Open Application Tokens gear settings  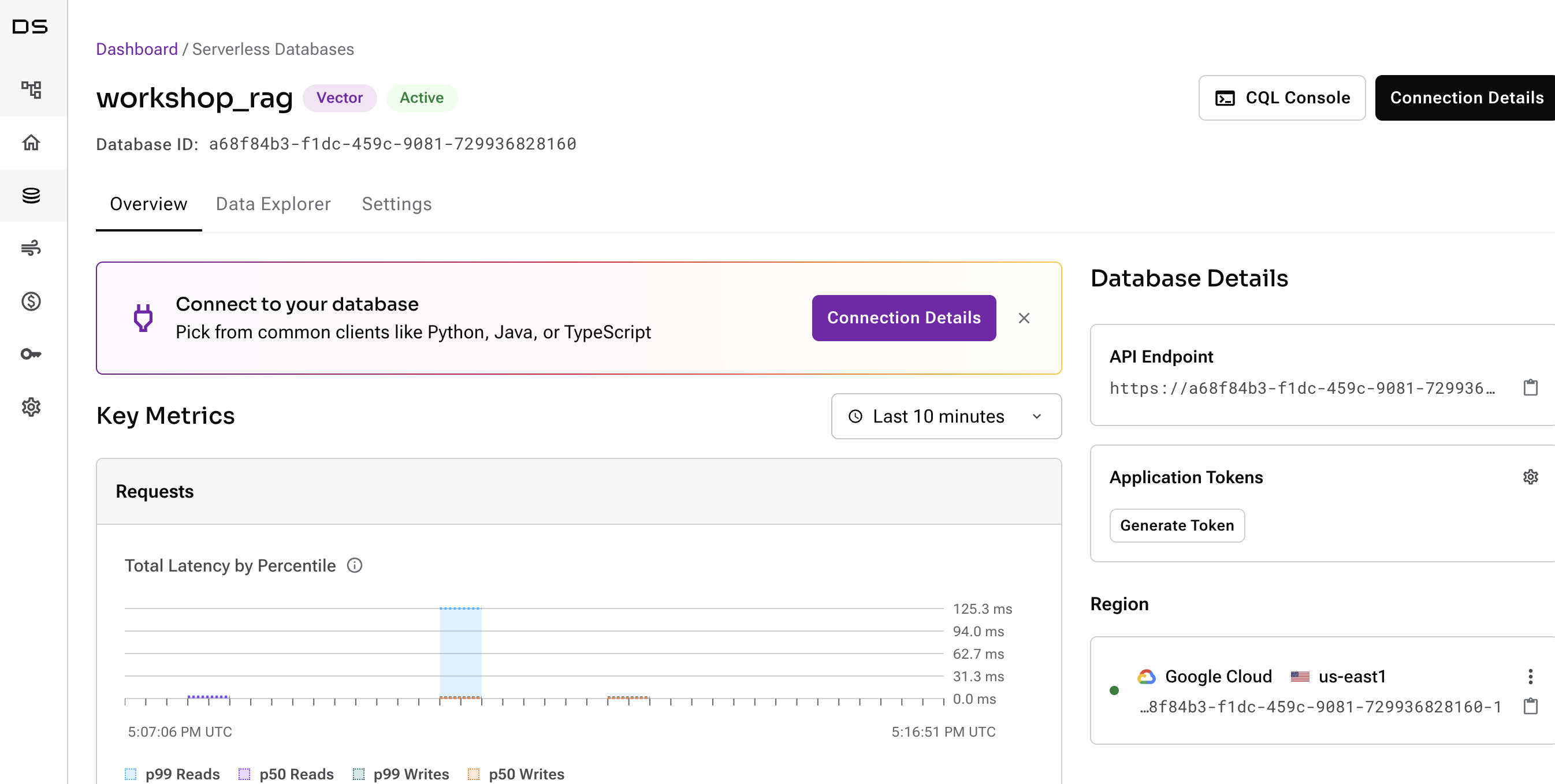pos(1530,477)
